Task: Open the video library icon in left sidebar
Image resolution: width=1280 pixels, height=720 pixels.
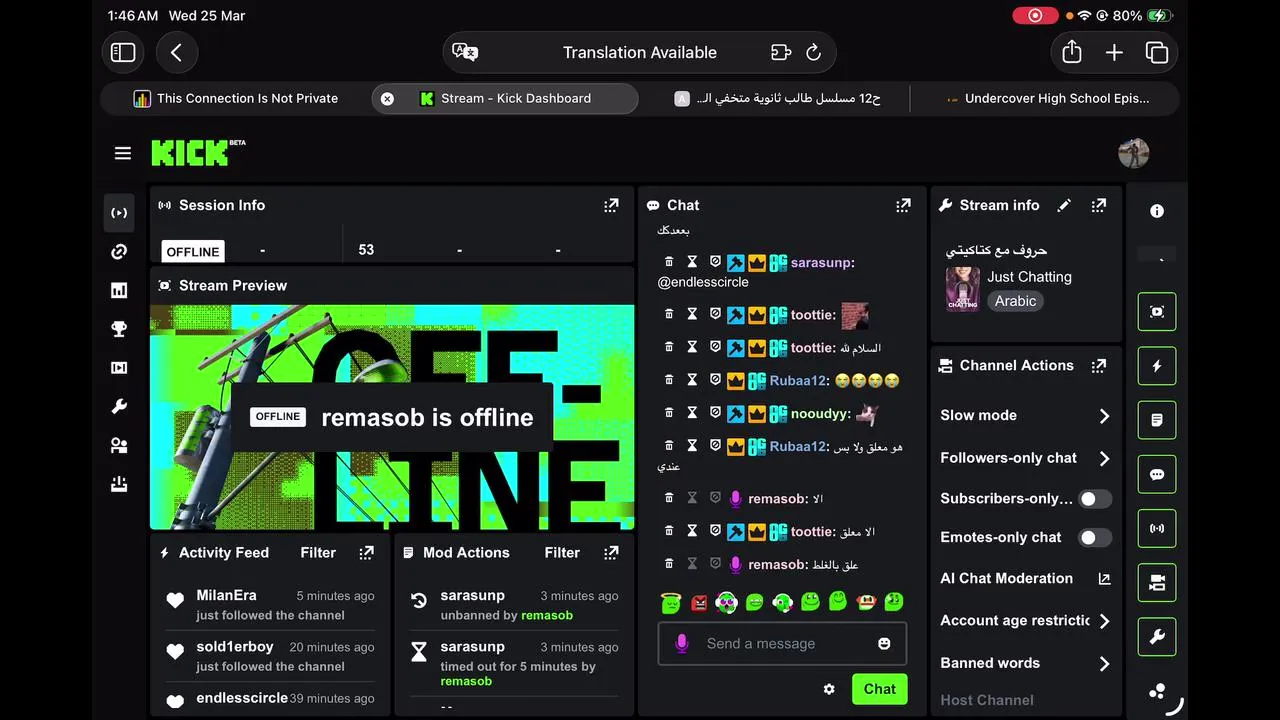Action: coord(119,368)
